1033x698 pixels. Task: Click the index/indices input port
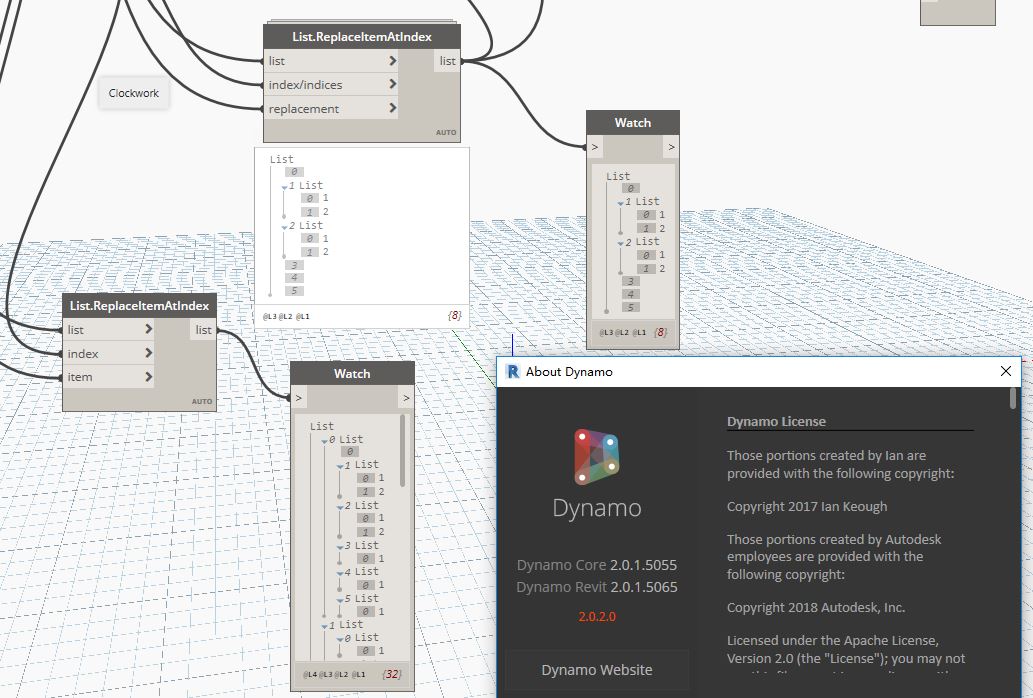[x=331, y=84]
